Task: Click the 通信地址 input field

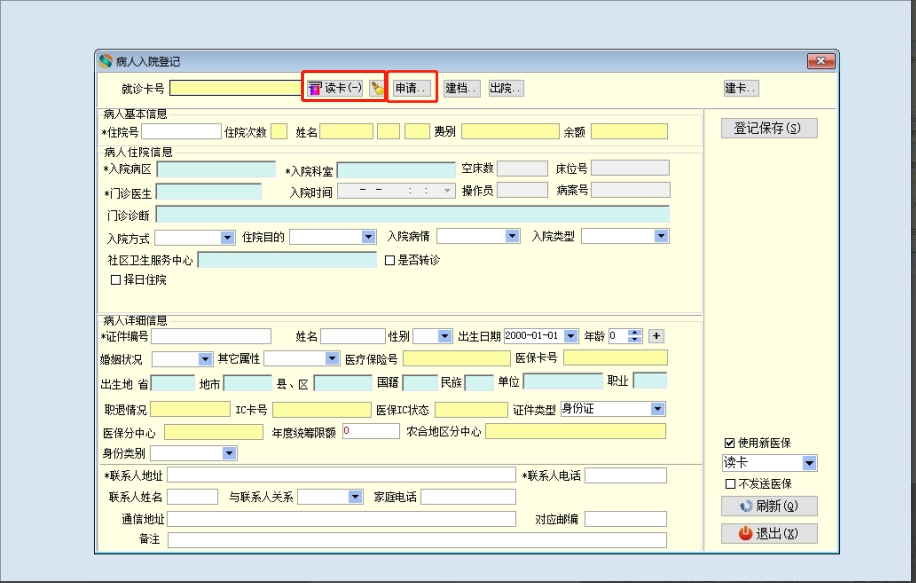Action: [342, 519]
